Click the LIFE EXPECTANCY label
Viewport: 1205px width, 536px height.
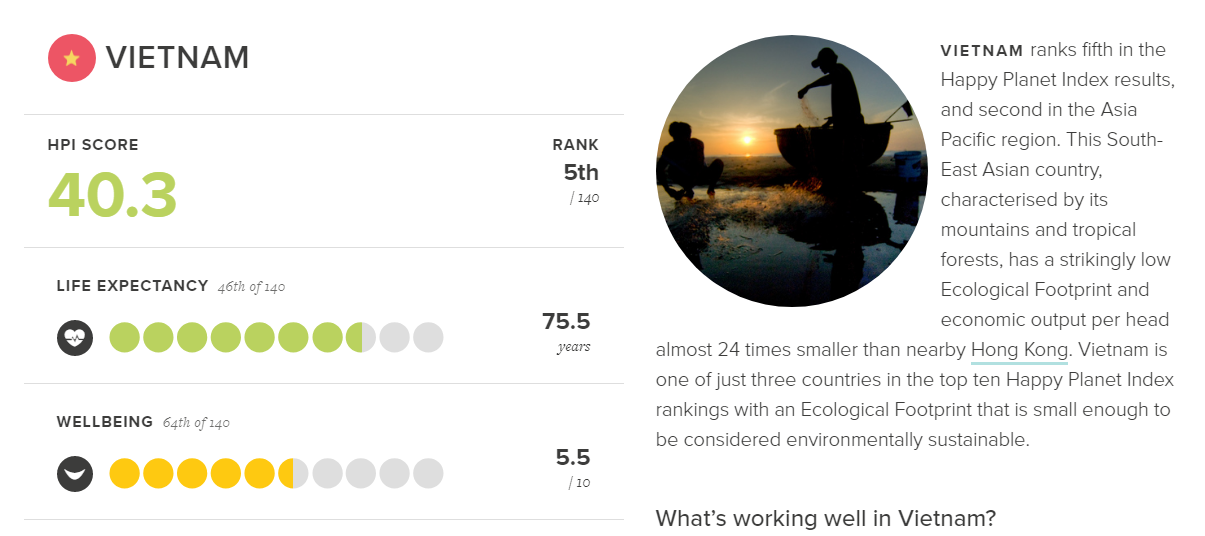132,286
